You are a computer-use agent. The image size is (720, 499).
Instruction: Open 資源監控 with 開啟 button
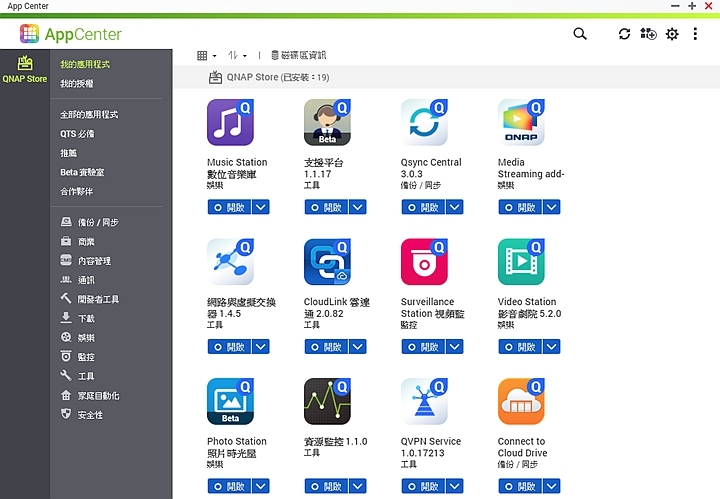[326, 486]
